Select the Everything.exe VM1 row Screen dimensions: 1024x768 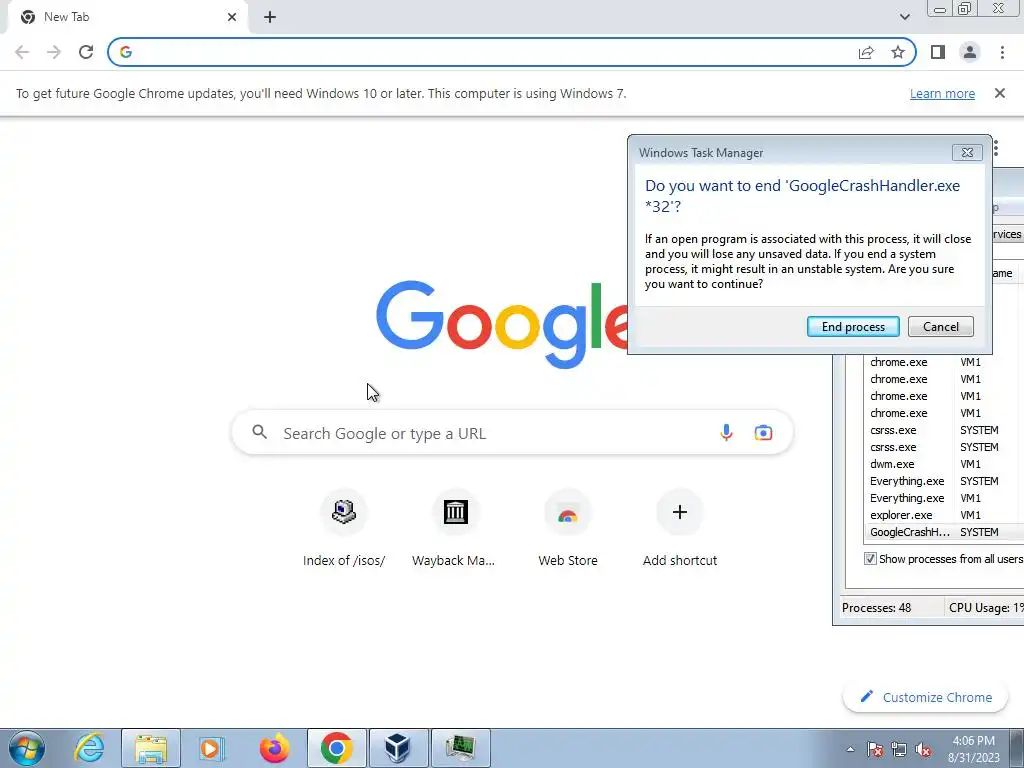[944, 498]
